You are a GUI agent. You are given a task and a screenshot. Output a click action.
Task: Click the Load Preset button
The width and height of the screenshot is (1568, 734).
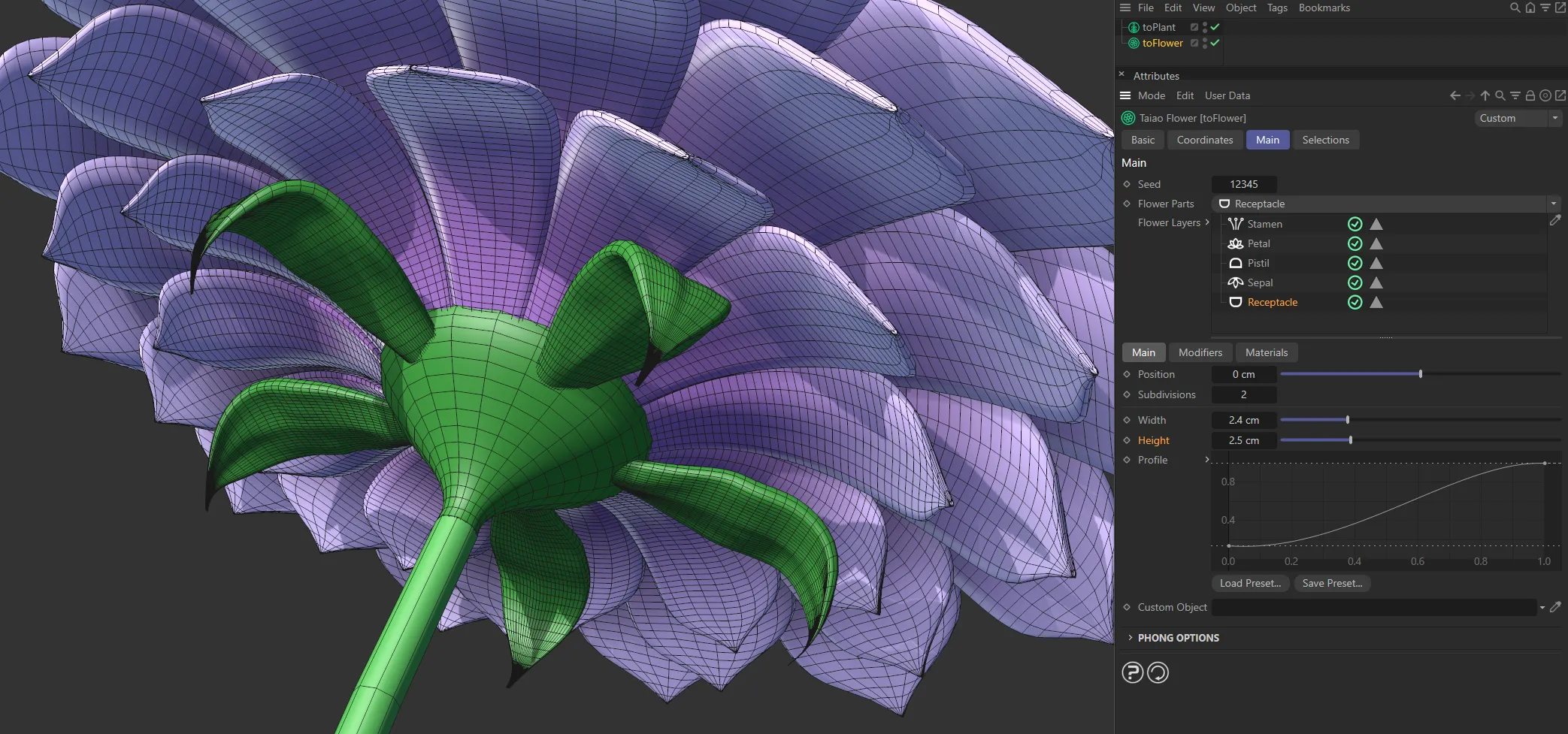coord(1249,583)
